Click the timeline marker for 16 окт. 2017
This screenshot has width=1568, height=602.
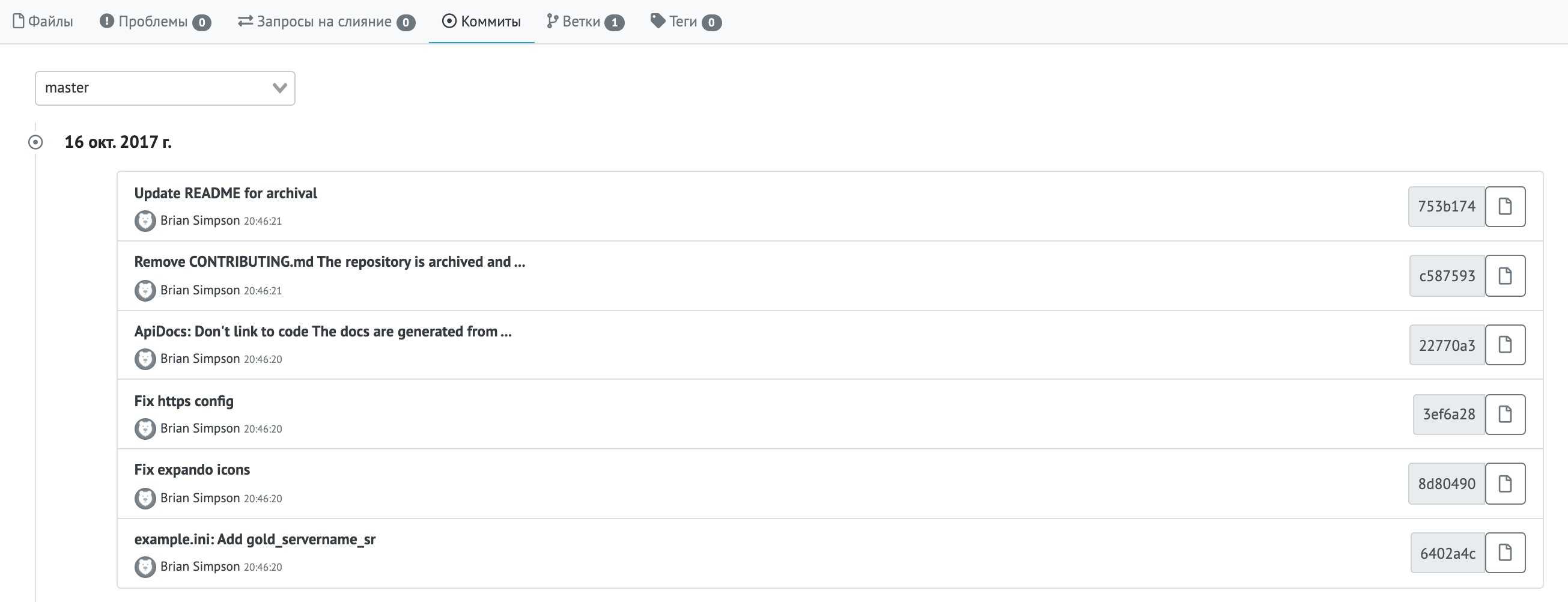click(x=35, y=142)
